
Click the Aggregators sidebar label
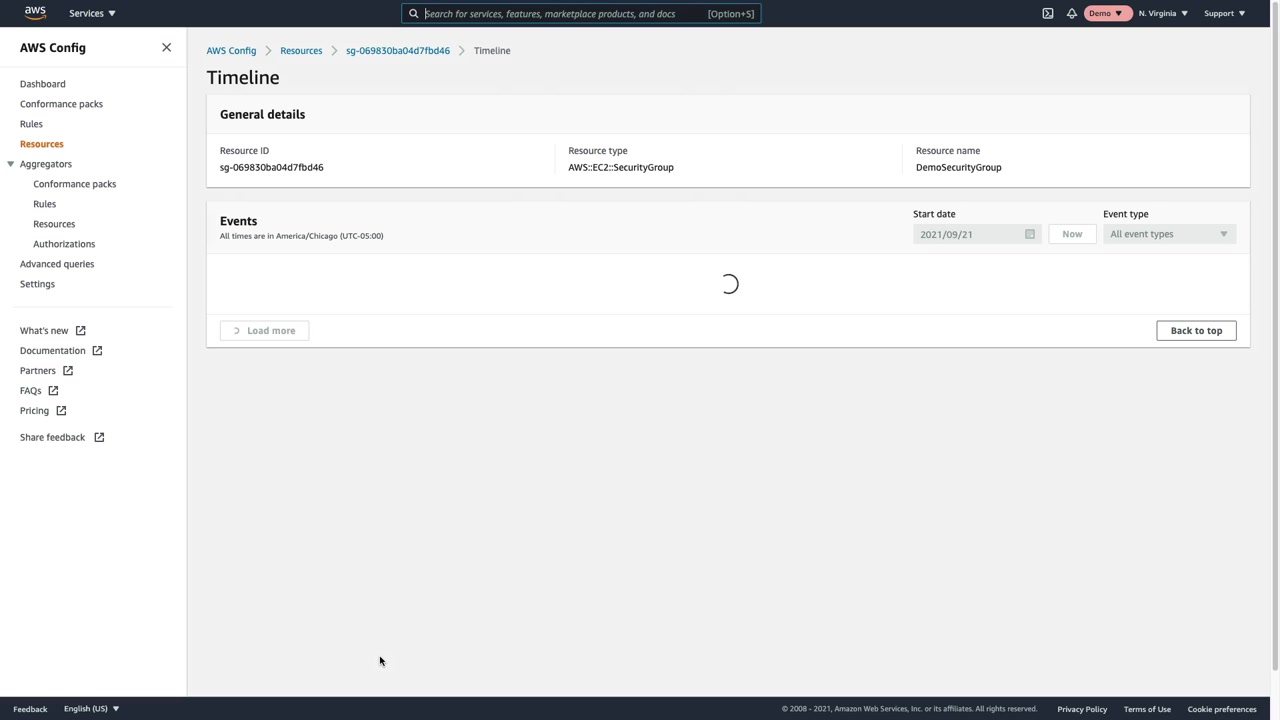46,164
